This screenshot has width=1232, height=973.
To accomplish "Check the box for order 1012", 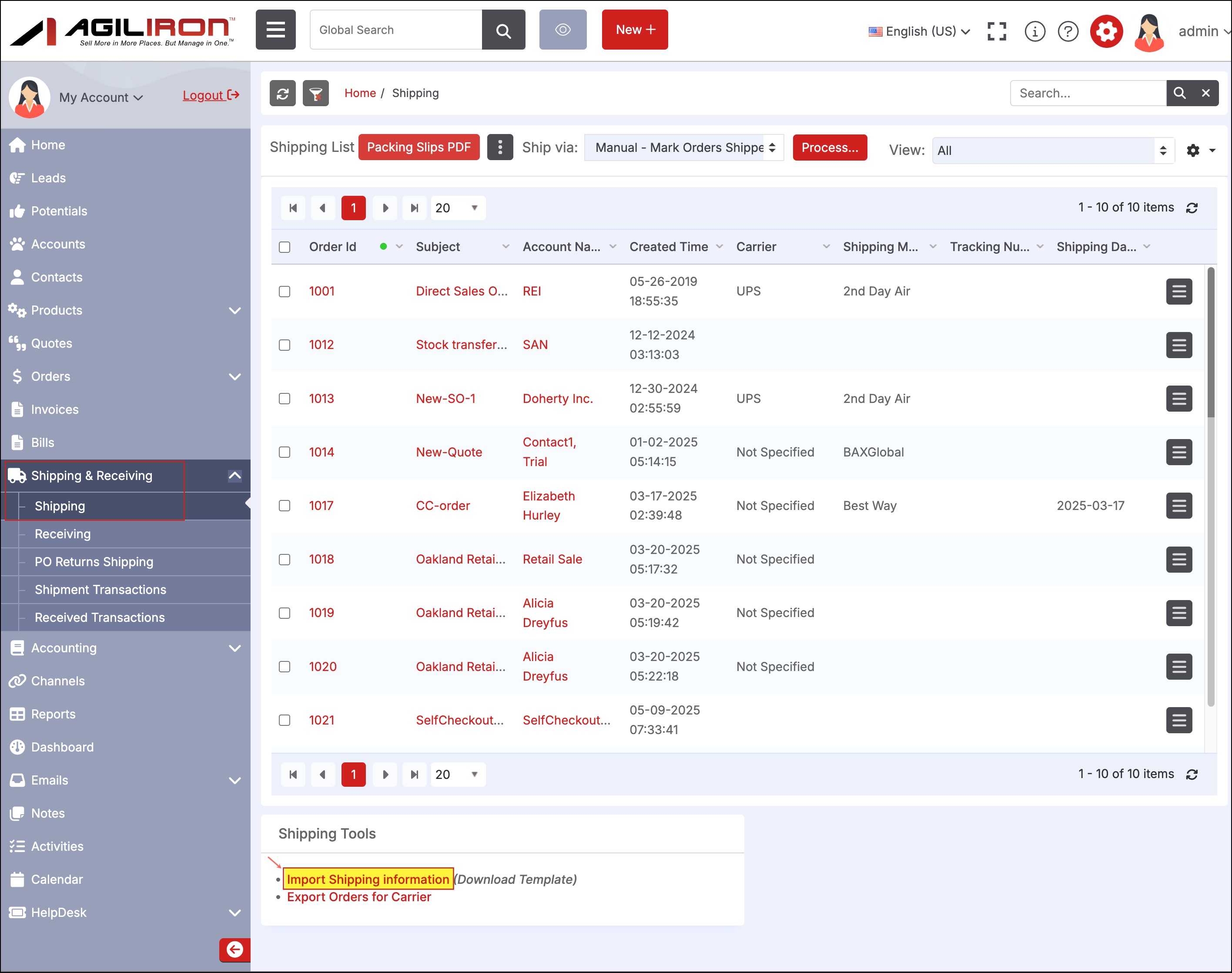I will pyautogui.click(x=284, y=345).
